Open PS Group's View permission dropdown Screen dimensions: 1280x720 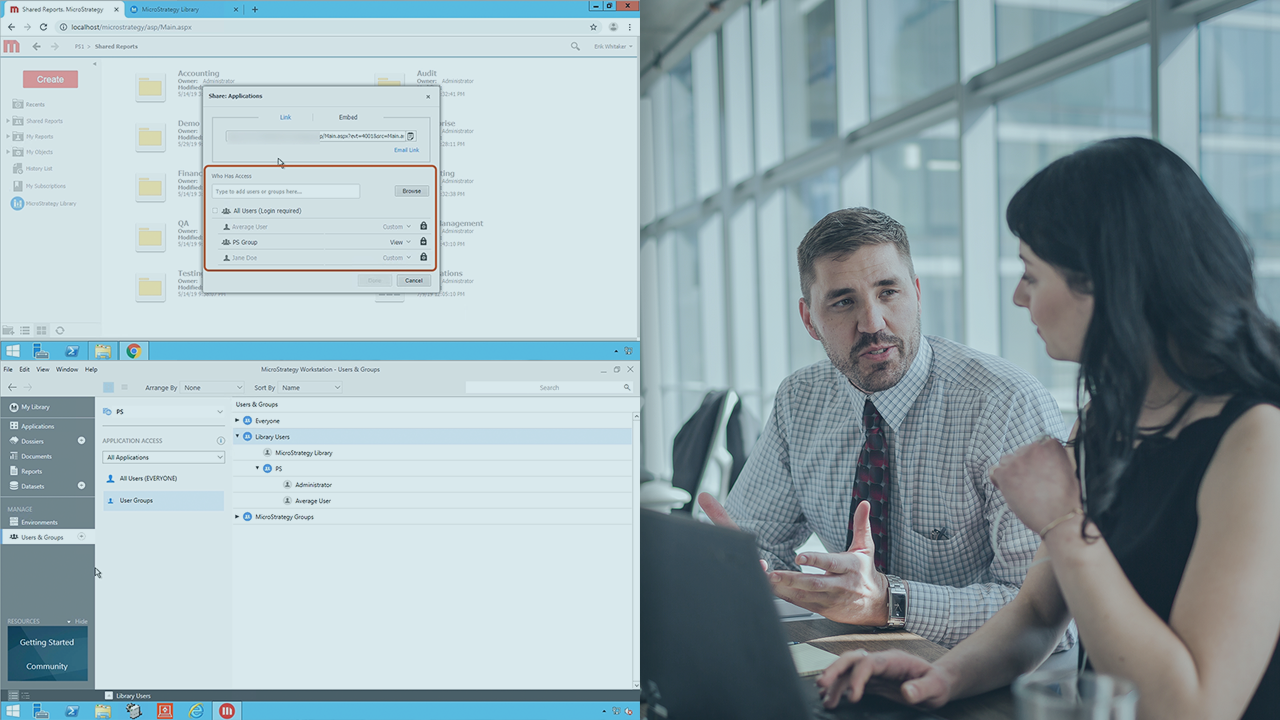[400, 242]
